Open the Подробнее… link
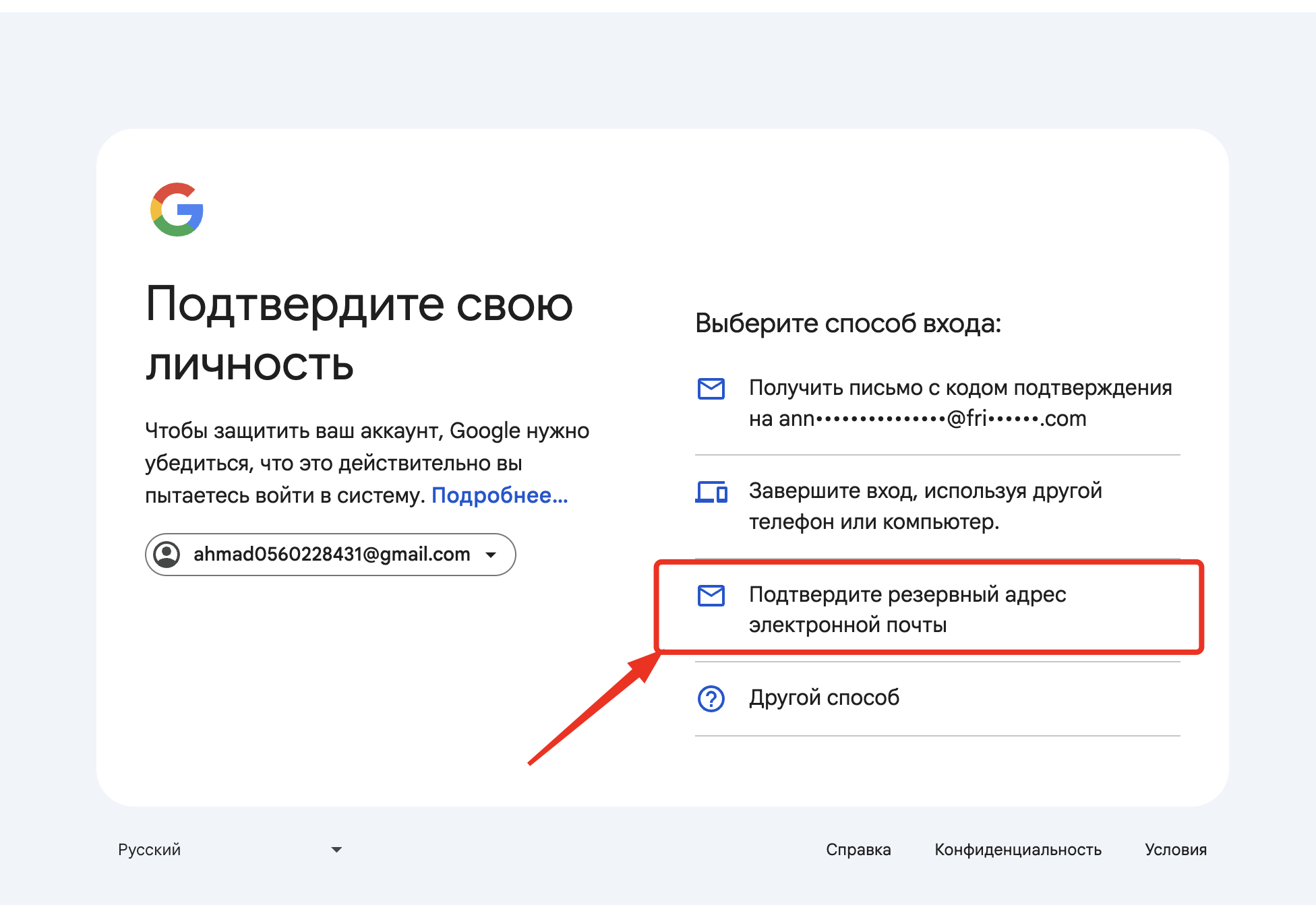Screen dimensions: 1316x905 click(x=500, y=495)
